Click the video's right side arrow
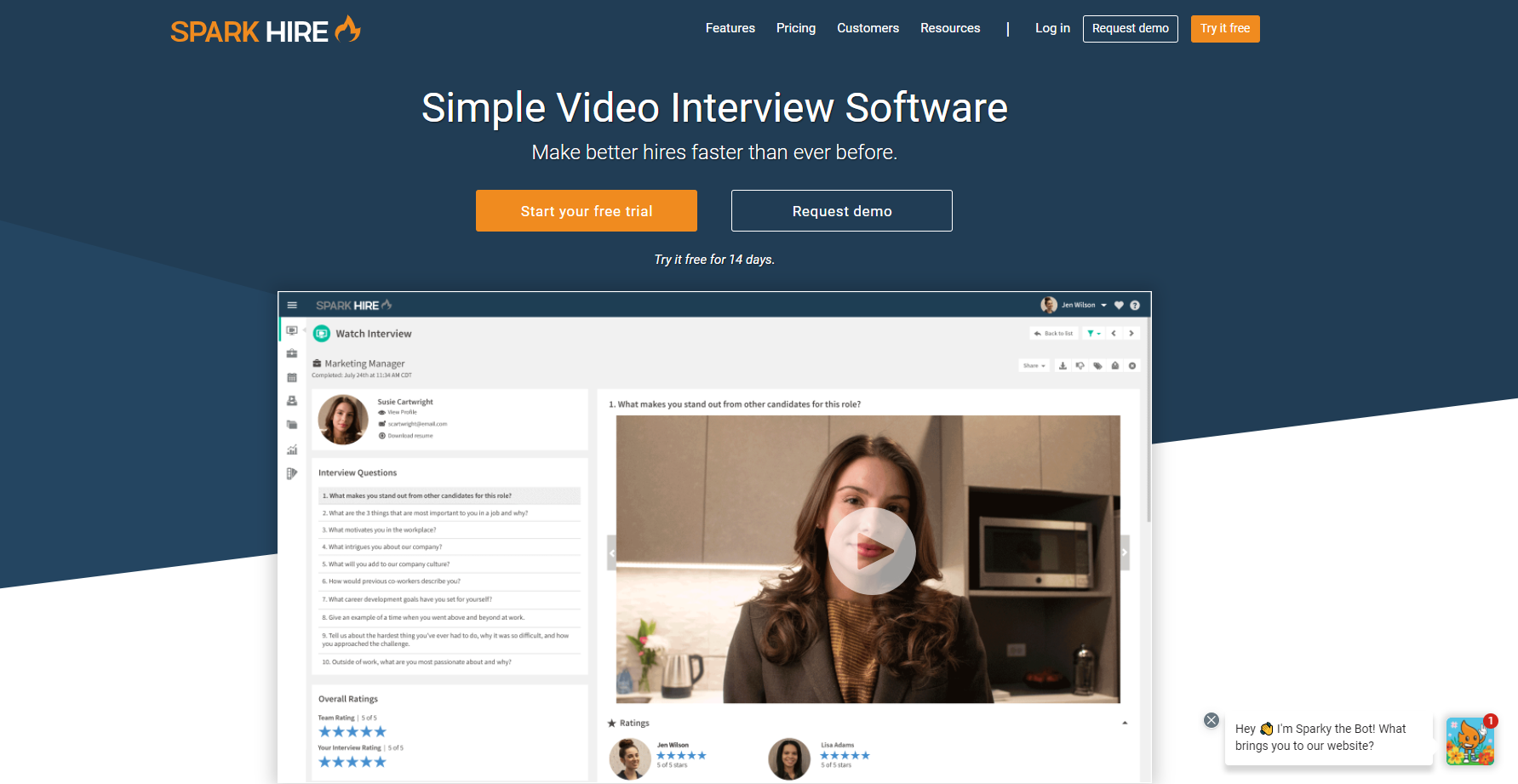This screenshot has height=784, width=1518. click(x=1125, y=552)
